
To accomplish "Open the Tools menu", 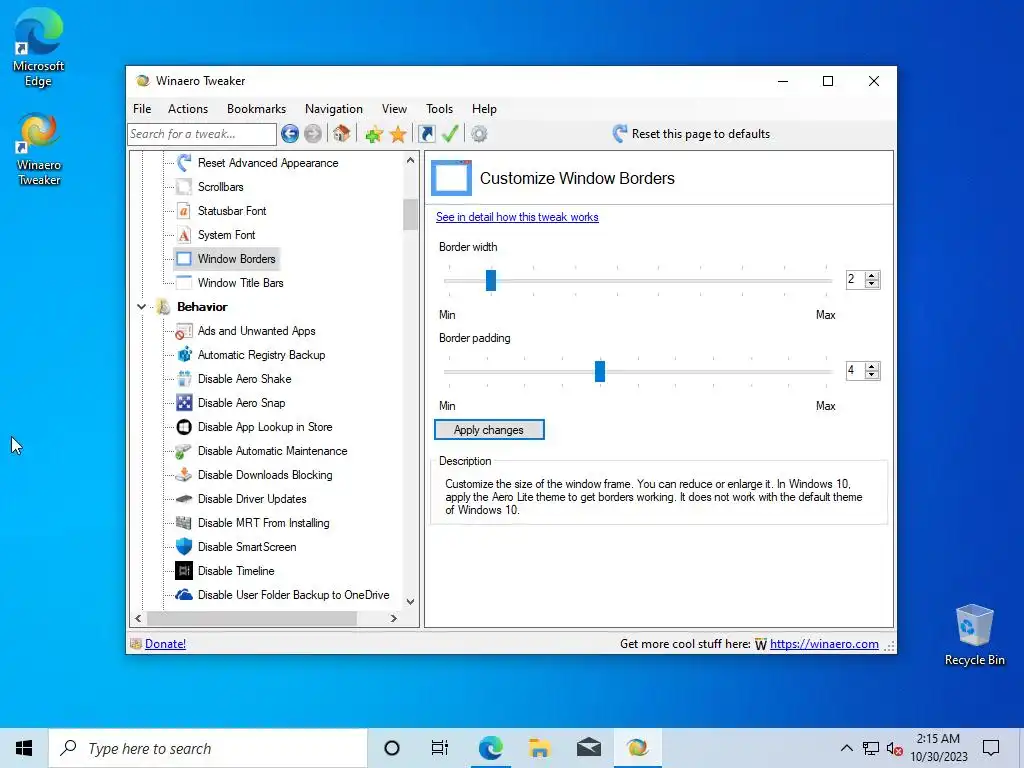I will coord(440,109).
